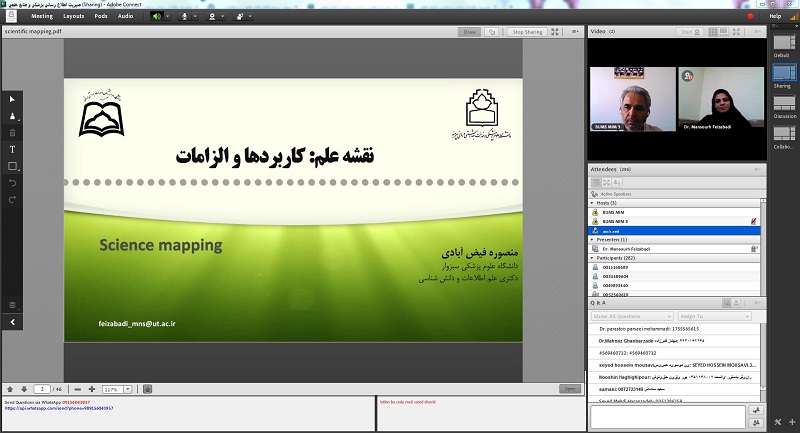The height and width of the screenshot is (433, 800).
Task: Switch Attendees pod to status view
Action: [617, 183]
